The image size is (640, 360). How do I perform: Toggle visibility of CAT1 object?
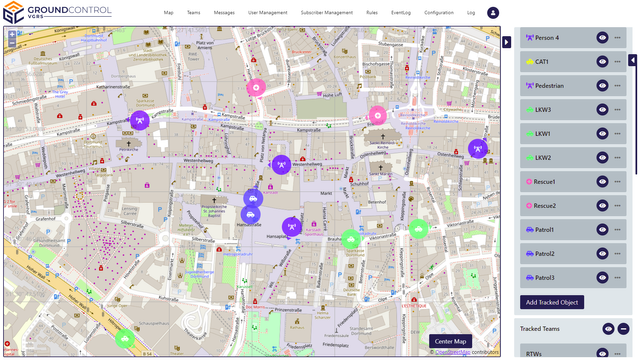click(x=602, y=62)
